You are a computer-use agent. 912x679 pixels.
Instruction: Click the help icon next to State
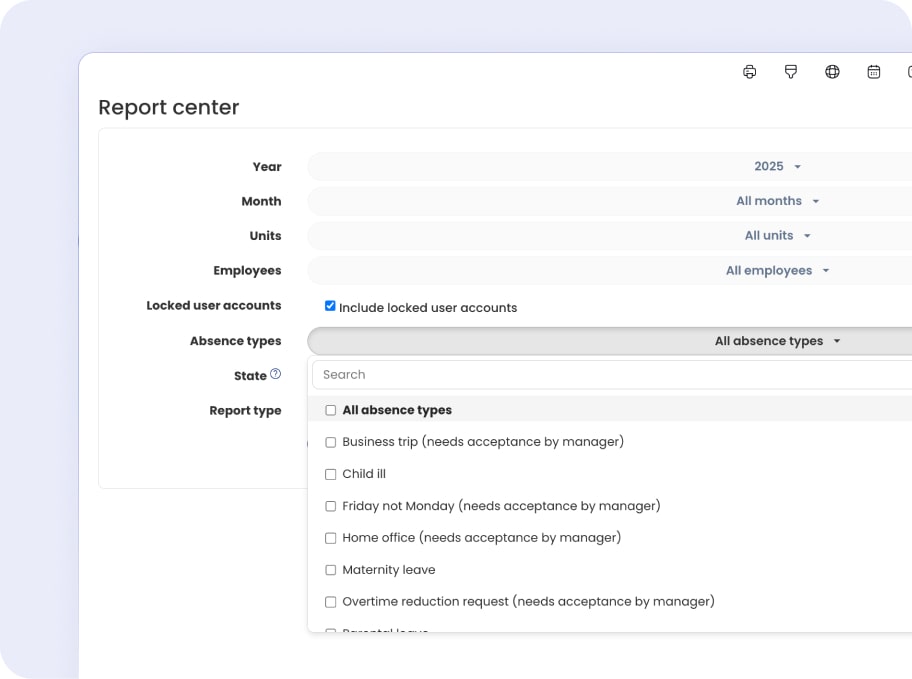point(275,374)
